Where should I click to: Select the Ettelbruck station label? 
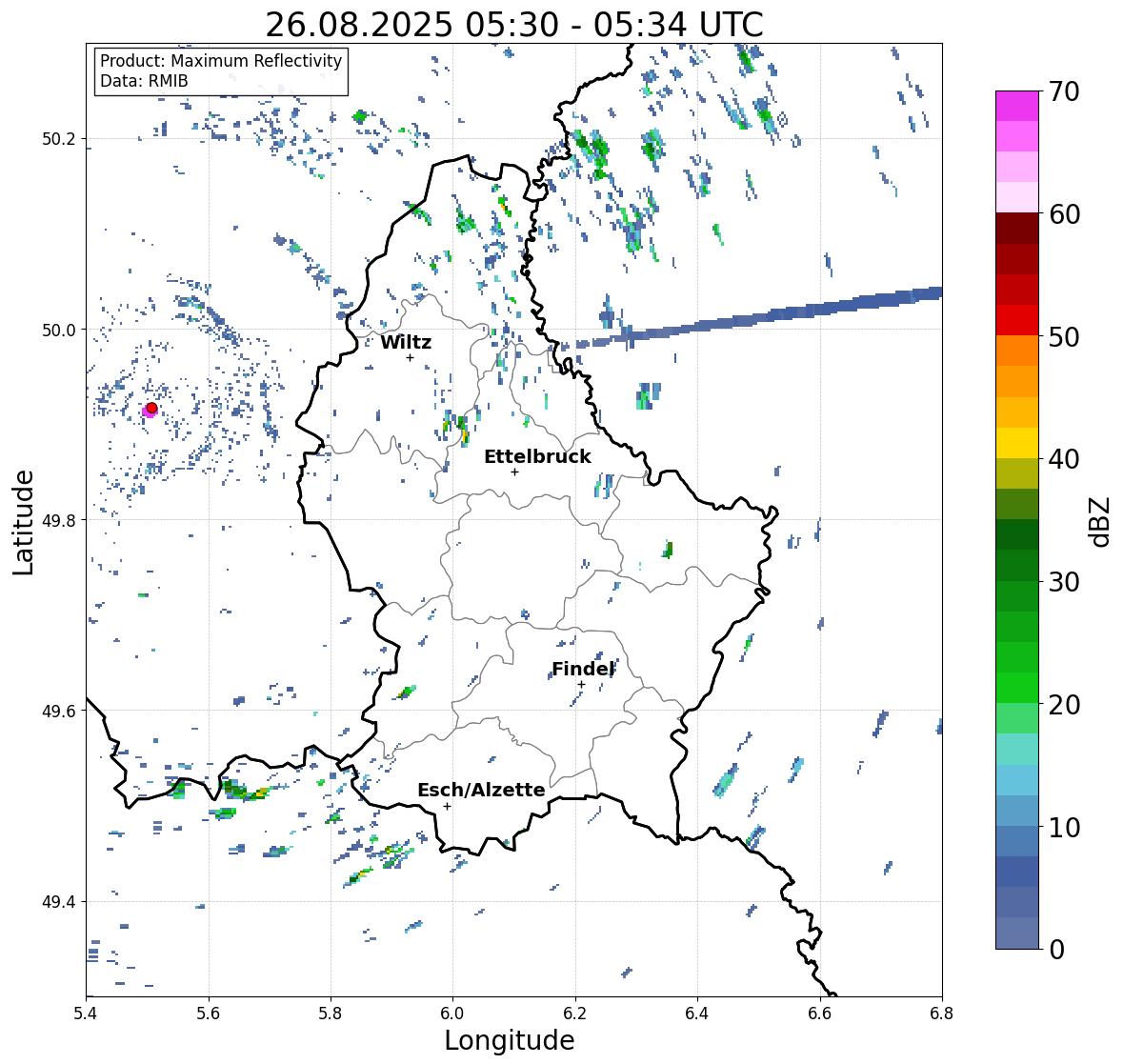[x=537, y=456]
